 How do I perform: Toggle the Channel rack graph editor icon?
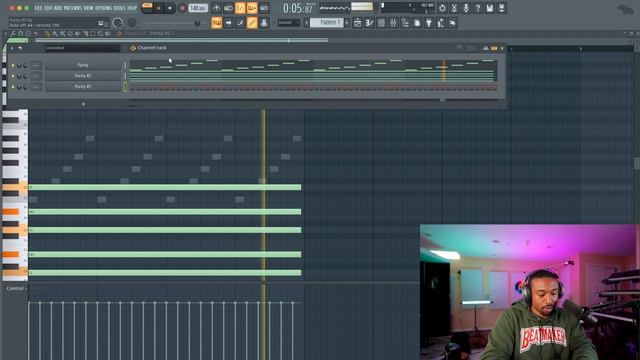tap(486, 48)
